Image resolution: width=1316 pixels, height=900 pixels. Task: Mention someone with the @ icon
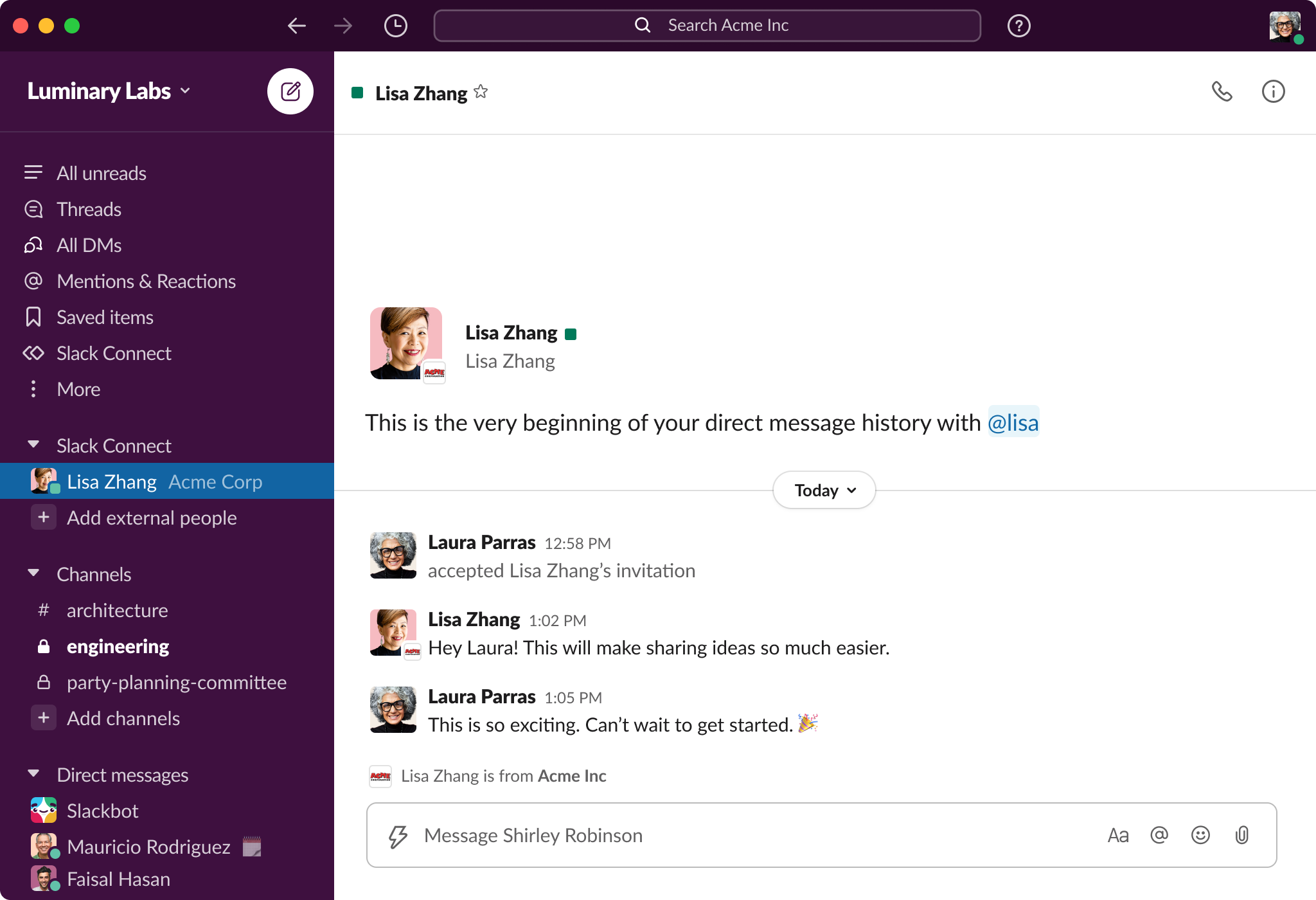click(1159, 835)
